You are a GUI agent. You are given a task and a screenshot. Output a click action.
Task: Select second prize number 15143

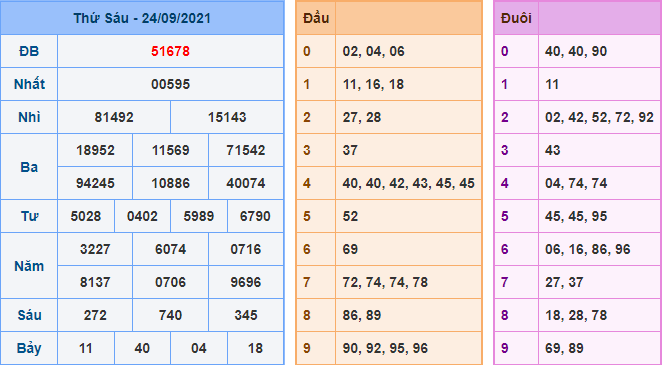tap(227, 117)
